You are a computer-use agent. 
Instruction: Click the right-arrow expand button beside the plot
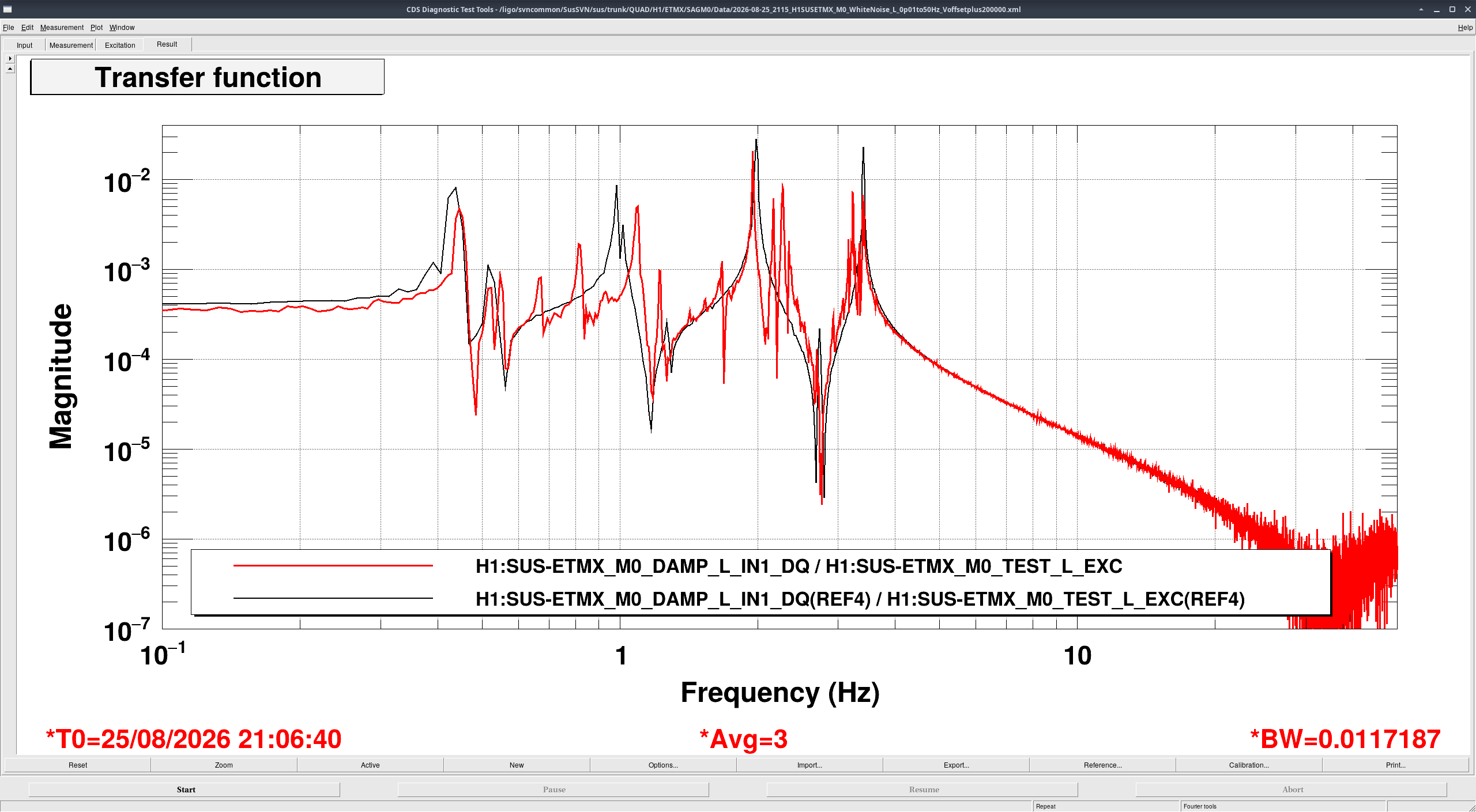(x=10, y=58)
